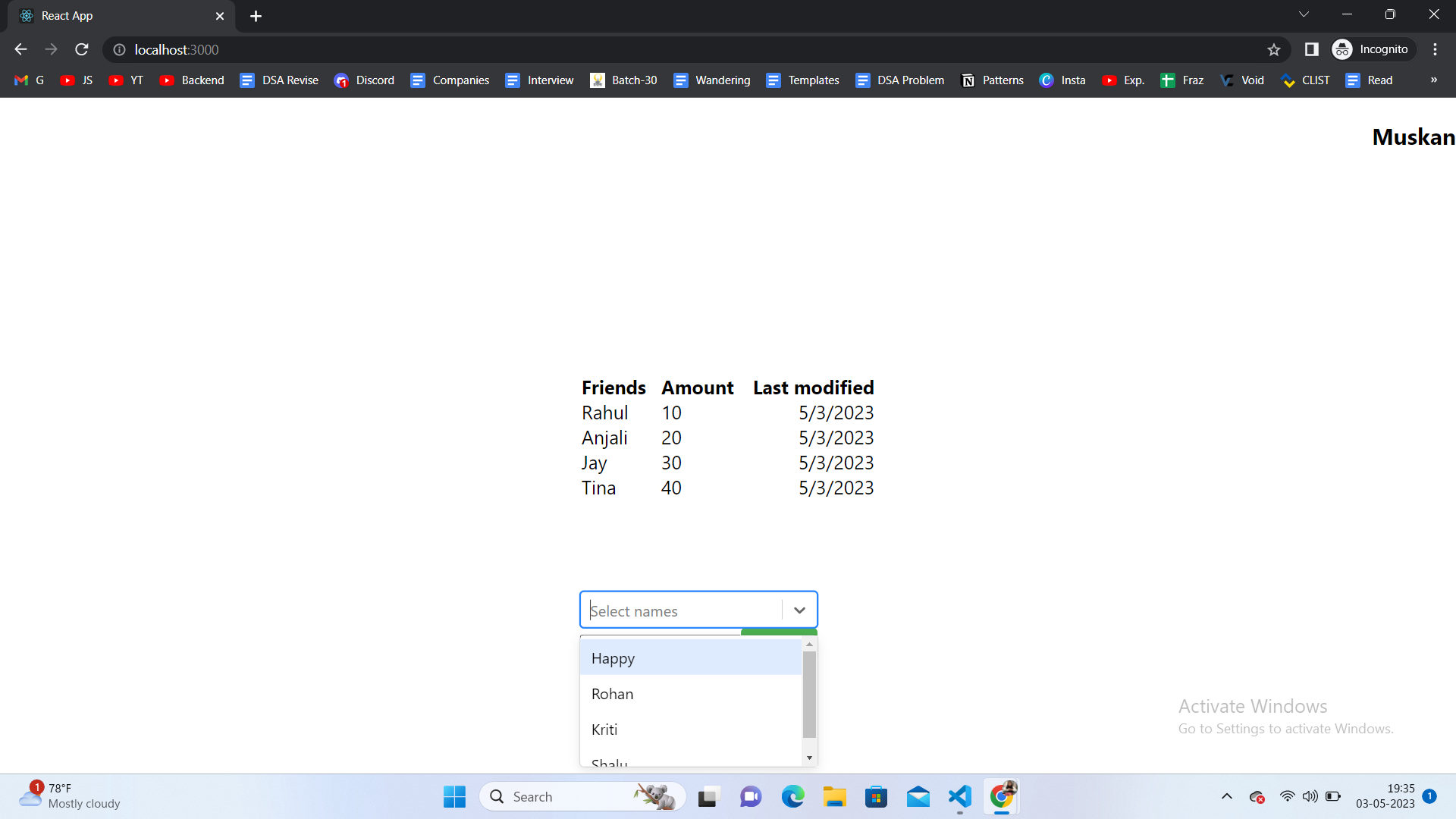The width and height of the screenshot is (1456, 819).
Task: Open the Patterns Notion bookmark
Action: point(993,80)
